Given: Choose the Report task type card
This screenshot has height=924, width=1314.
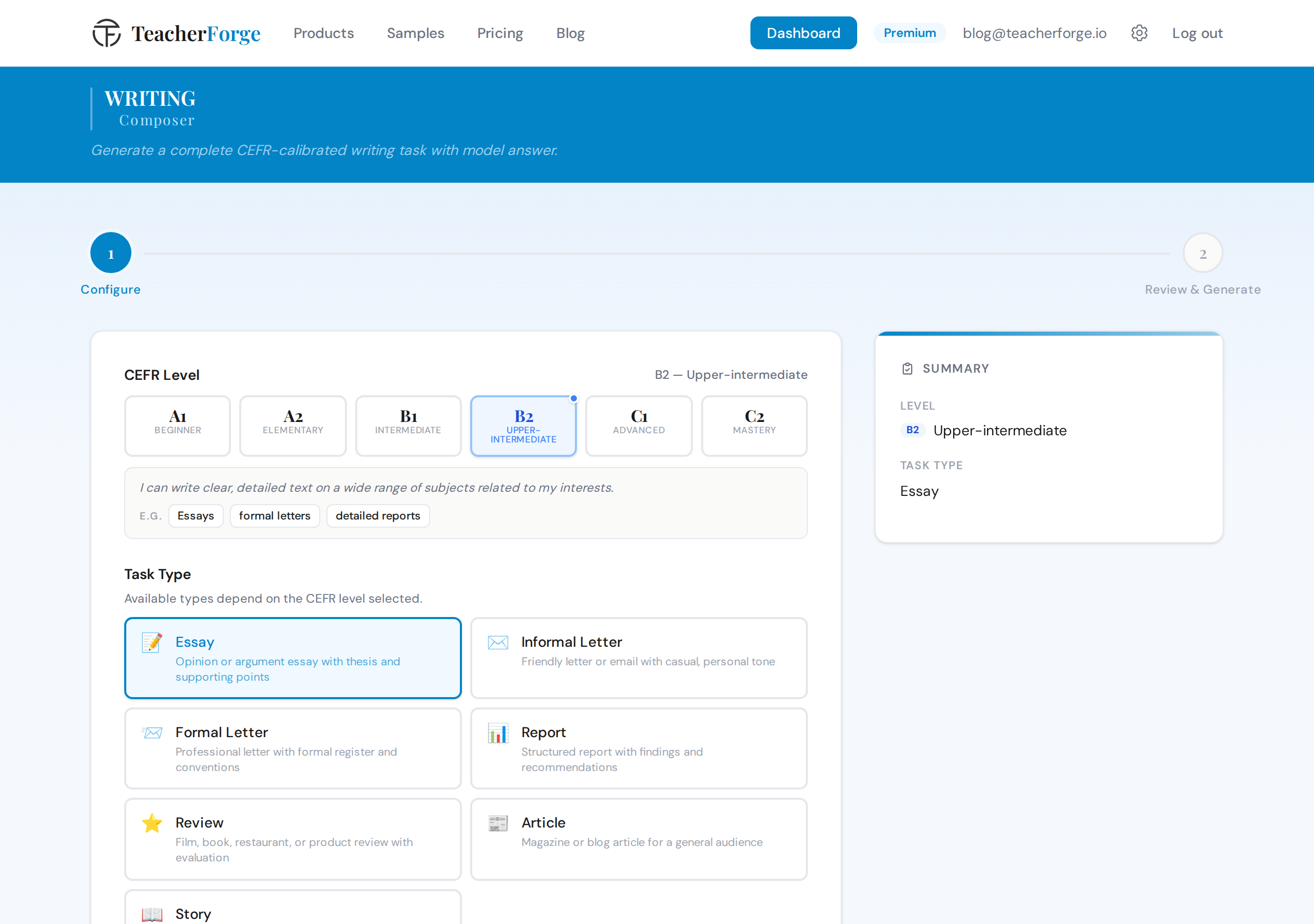Looking at the screenshot, I should [x=639, y=748].
